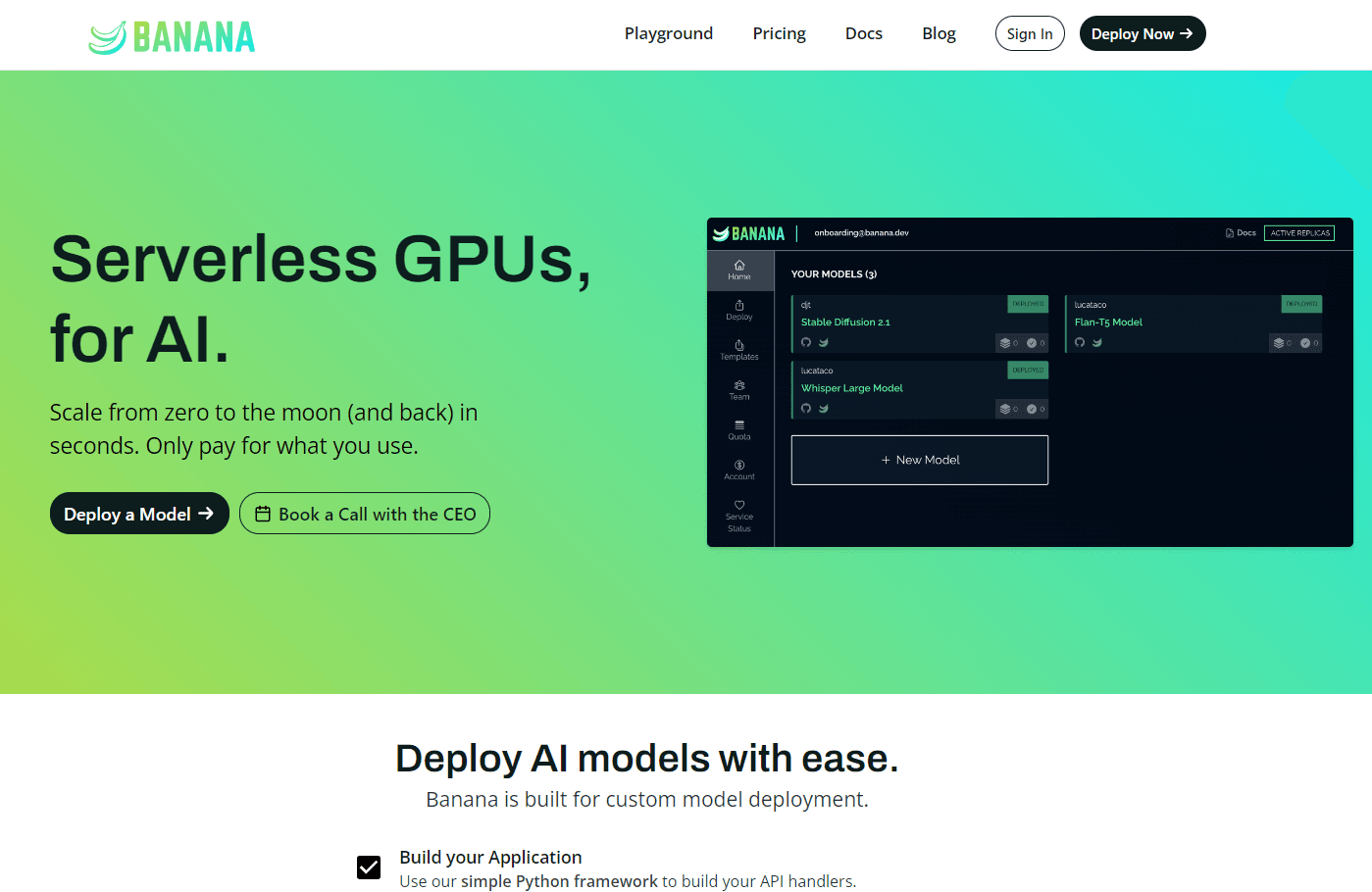This screenshot has height=892, width=1372.
Task: Click the "Build your Application" title text
Action: click(x=490, y=857)
